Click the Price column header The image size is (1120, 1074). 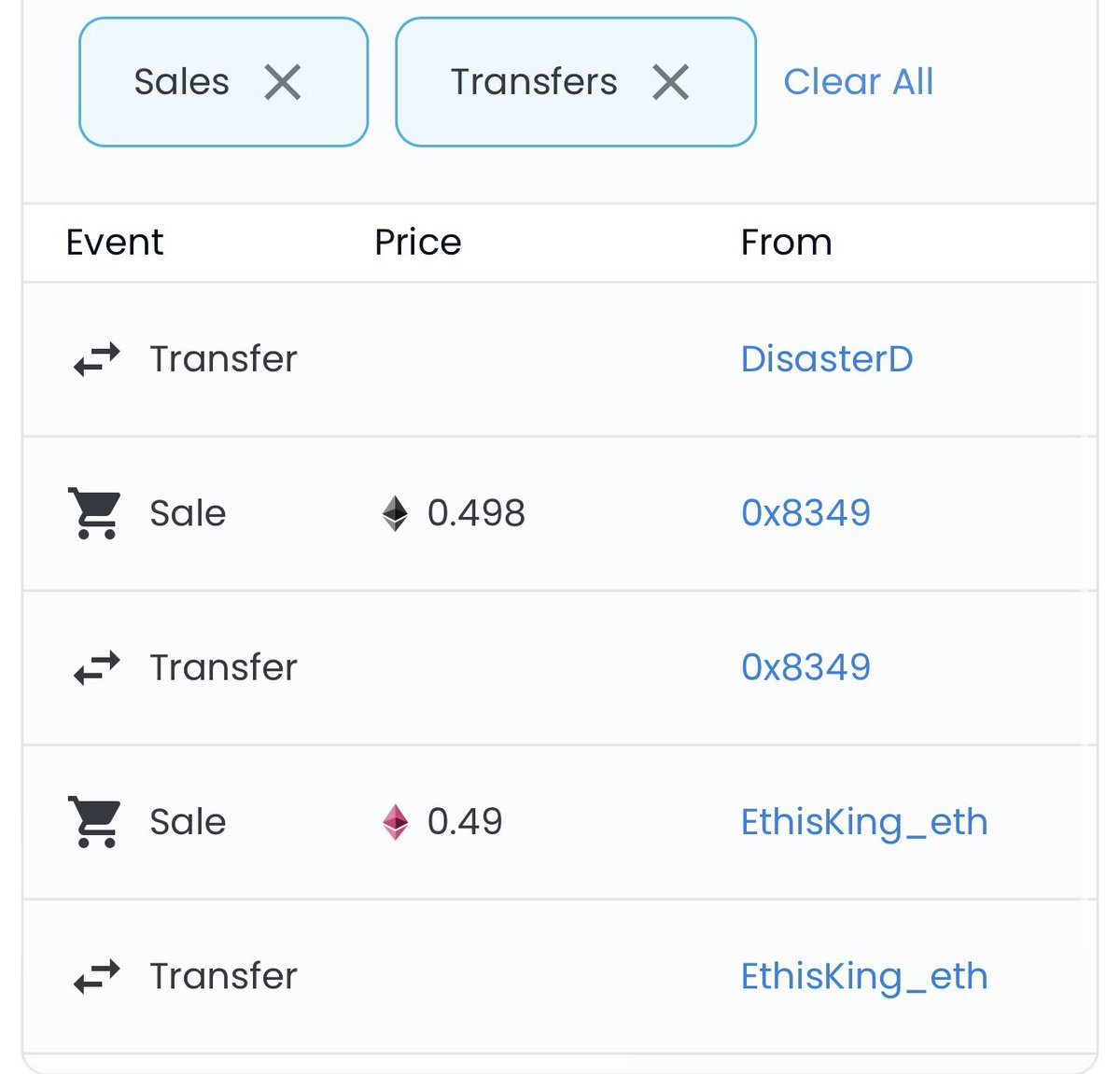pos(418,243)
